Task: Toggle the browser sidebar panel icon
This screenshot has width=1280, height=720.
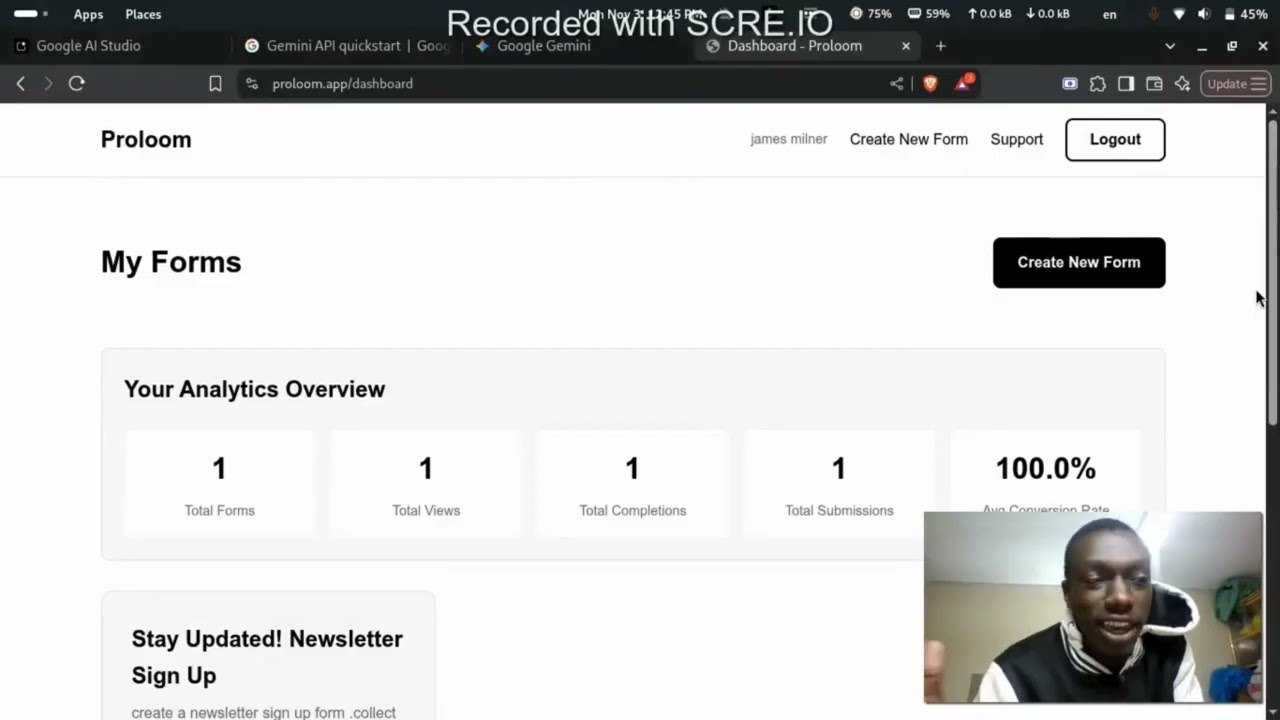Action: point(1126,84)
